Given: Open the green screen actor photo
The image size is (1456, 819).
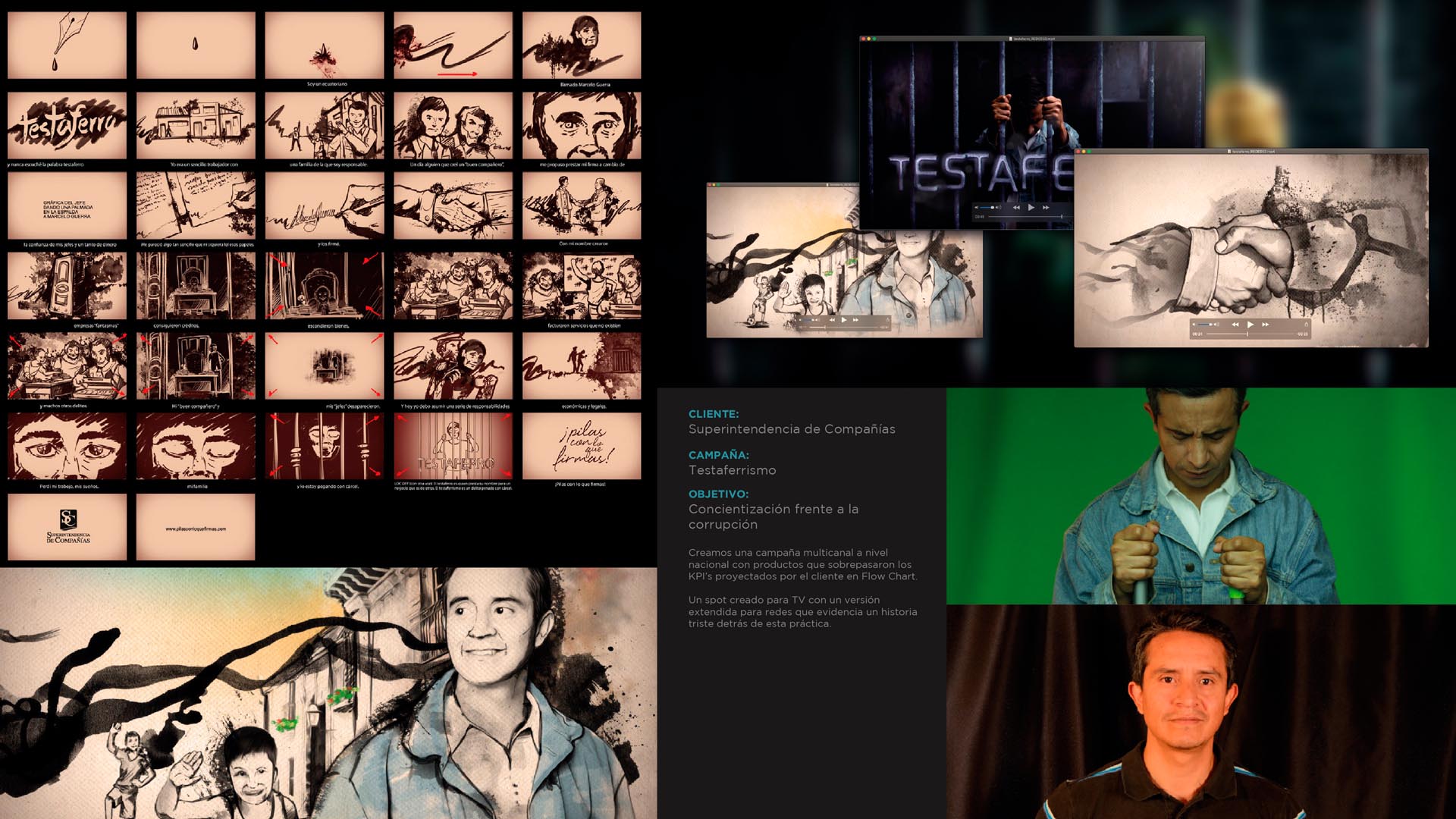Looking at the screenshot, I should (1200, 496).
